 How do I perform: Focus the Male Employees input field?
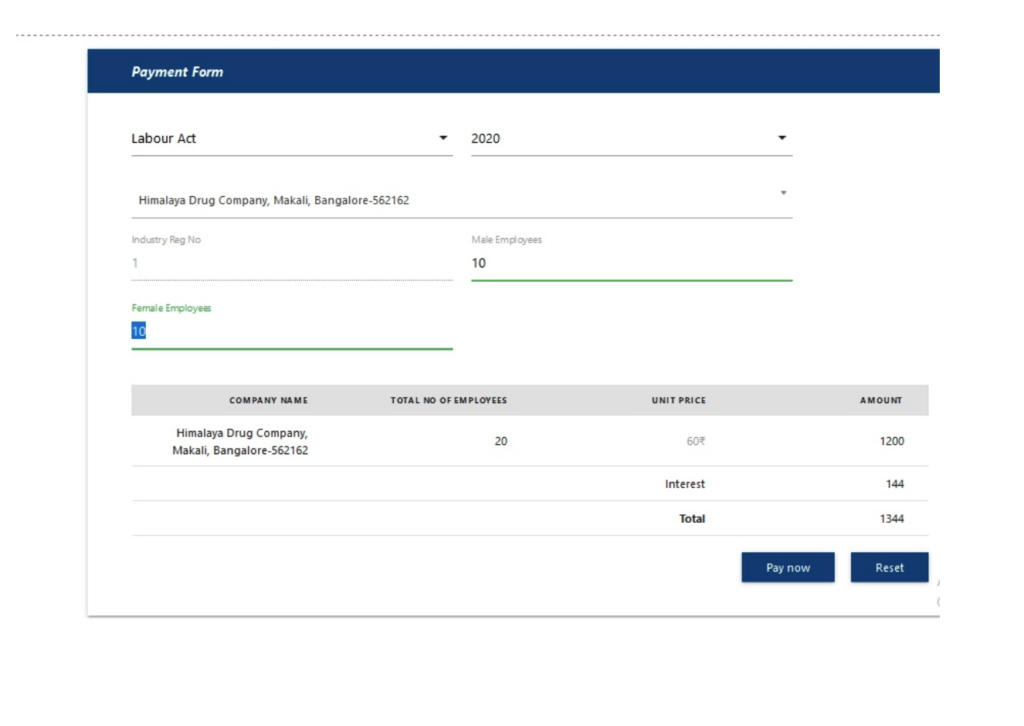630,264
